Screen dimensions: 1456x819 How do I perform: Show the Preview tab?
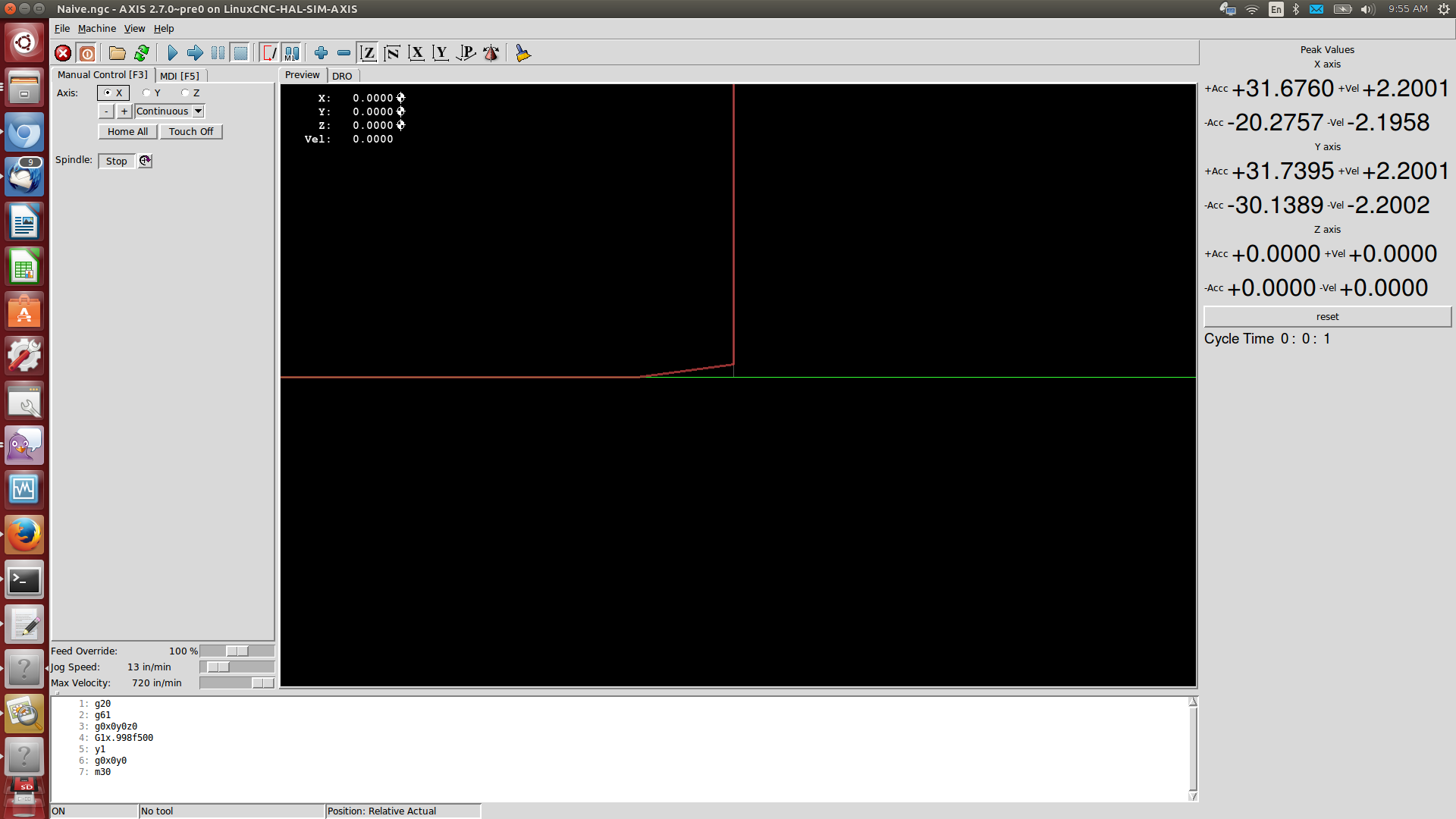[303, 75]
